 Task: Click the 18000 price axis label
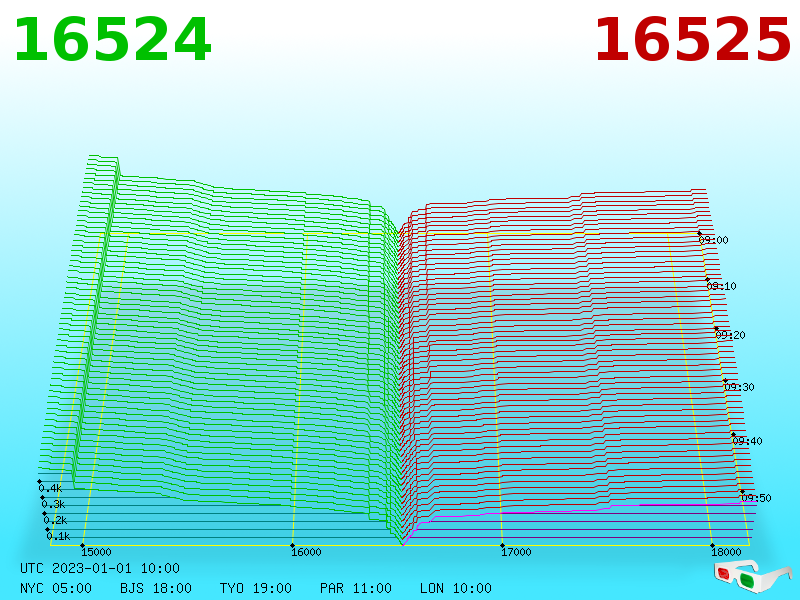point(726,552)
